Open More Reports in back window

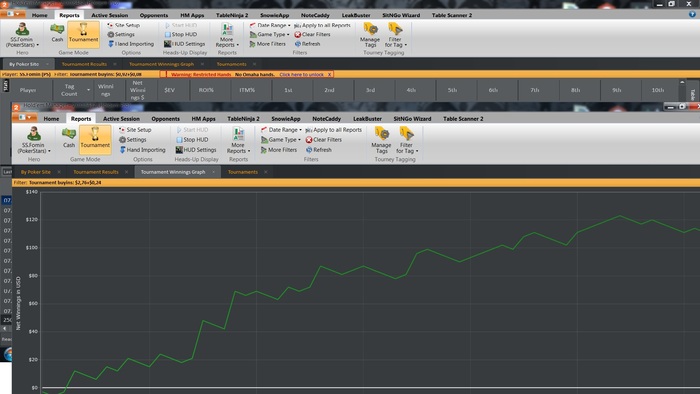[227, 35]
